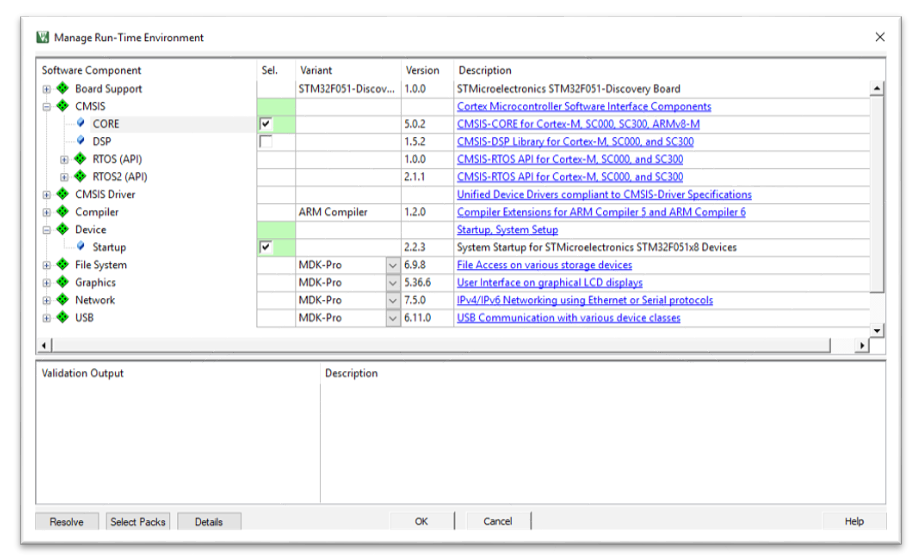Click the Compiler green diamond icon
The height and width of the screenshot is (560, 914).
tap(63, 212)
